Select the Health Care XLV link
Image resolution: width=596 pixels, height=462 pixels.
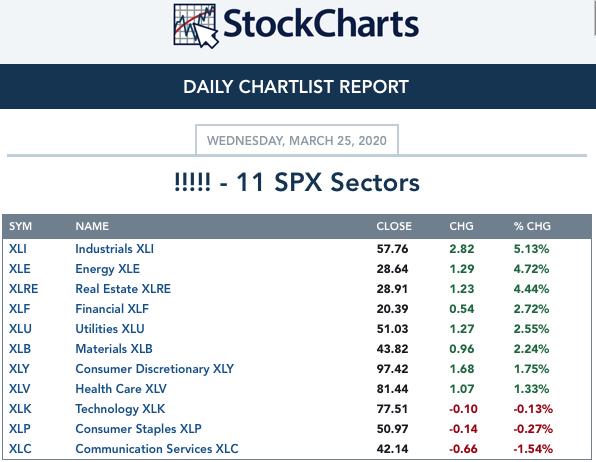(x=121, y=389)
